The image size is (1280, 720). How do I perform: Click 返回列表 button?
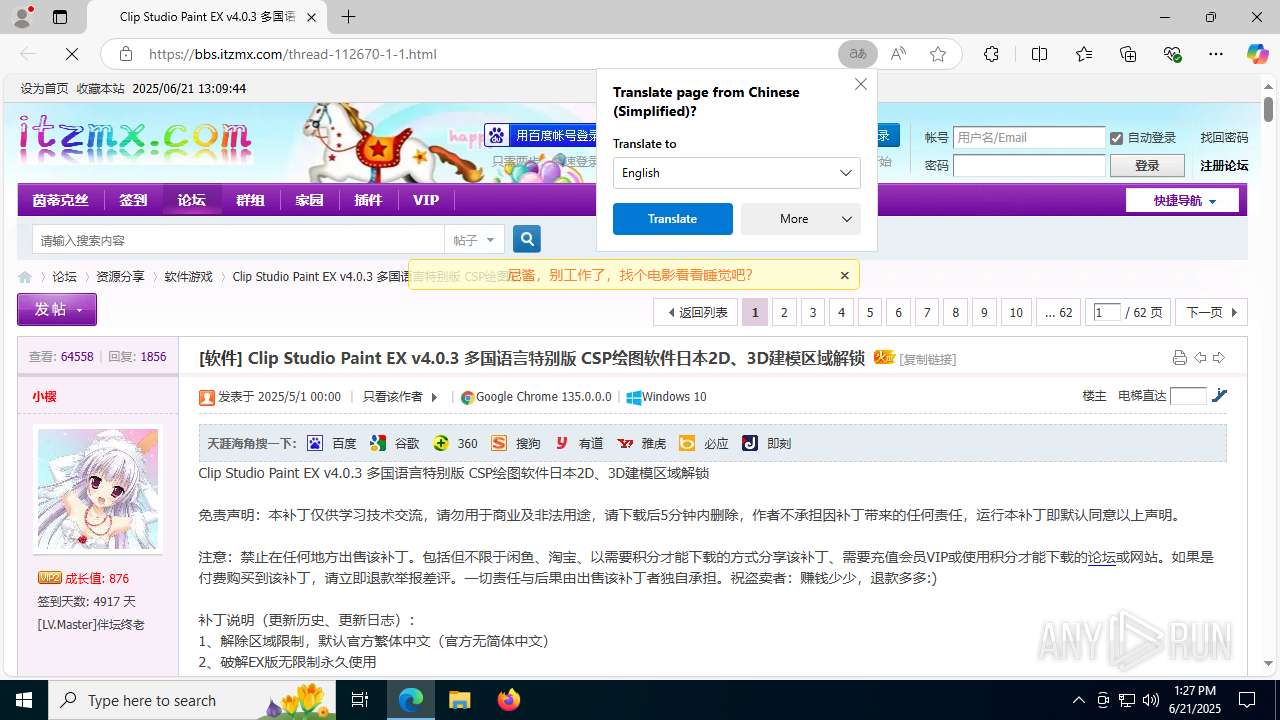click(x=697, y=313)
